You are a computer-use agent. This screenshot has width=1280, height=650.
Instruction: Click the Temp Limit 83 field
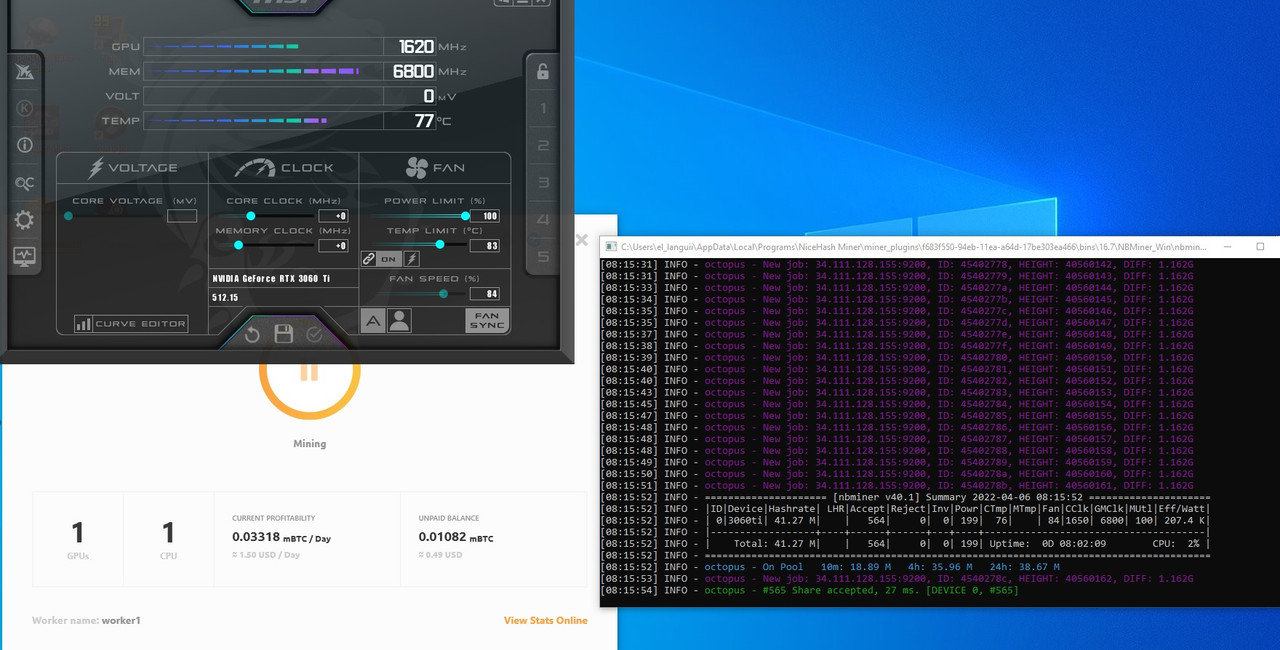point(484,245)
